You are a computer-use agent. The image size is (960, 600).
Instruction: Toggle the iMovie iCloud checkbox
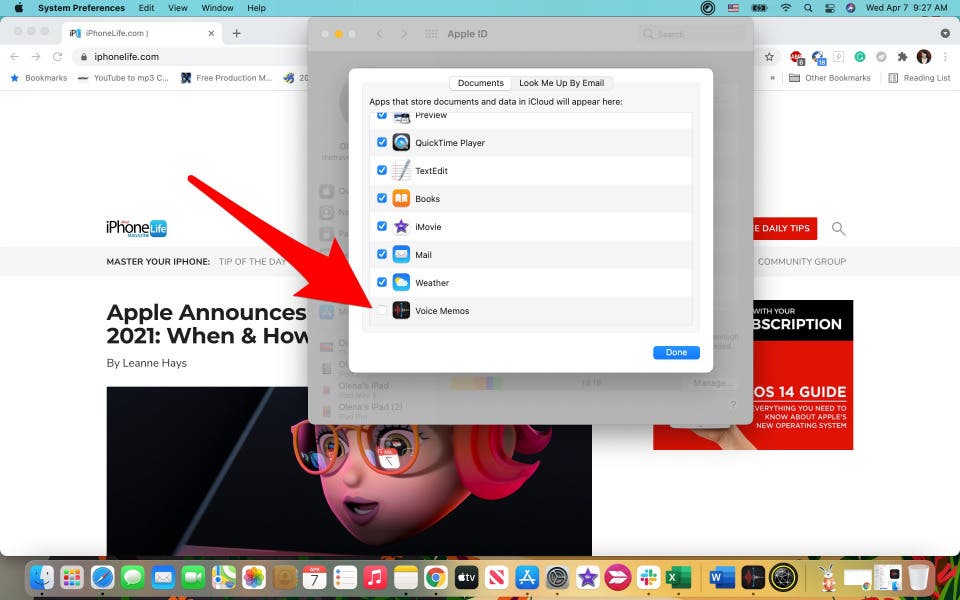click(381, 226)
